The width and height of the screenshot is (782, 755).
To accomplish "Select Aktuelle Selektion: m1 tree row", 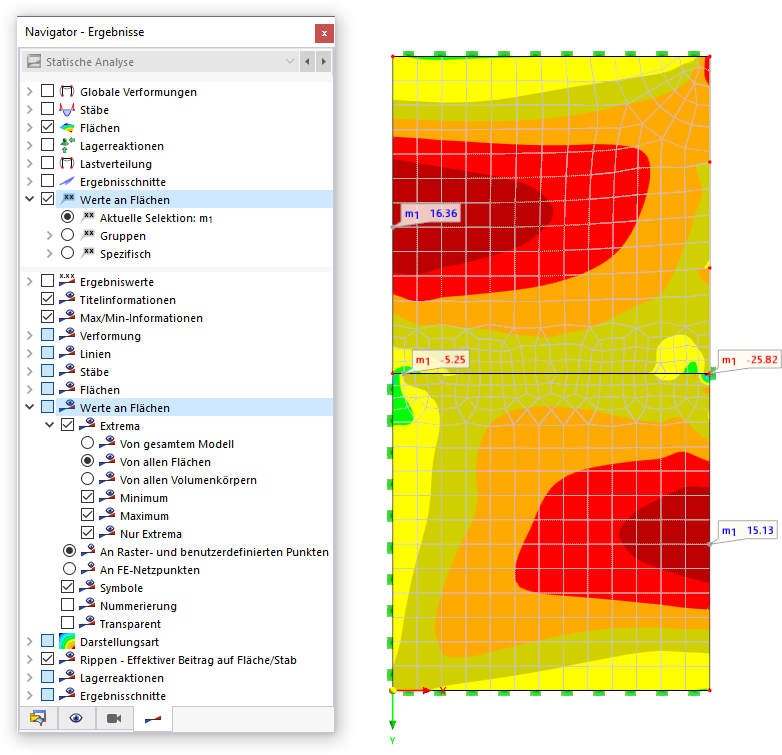I will 156,218.
